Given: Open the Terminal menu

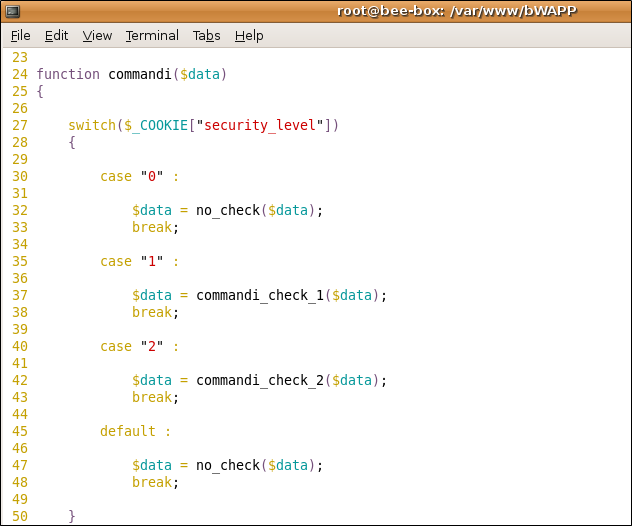Looking at the screenshot, I should pos(152,36).
